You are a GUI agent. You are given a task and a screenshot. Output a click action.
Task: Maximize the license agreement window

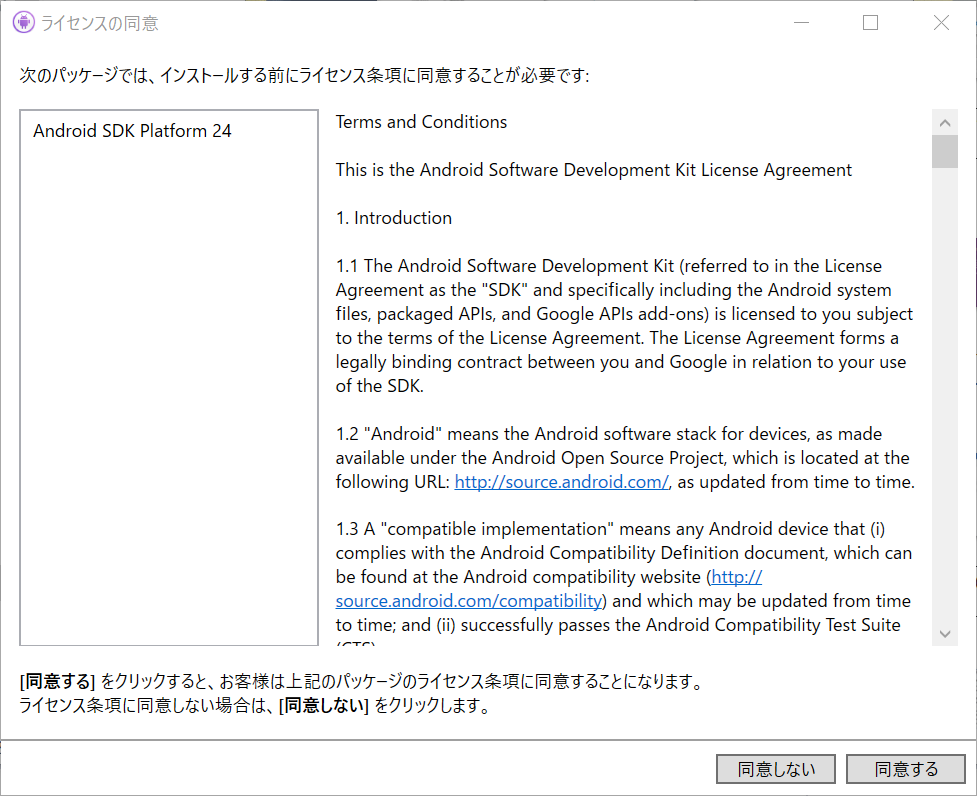tap(870, 23)
